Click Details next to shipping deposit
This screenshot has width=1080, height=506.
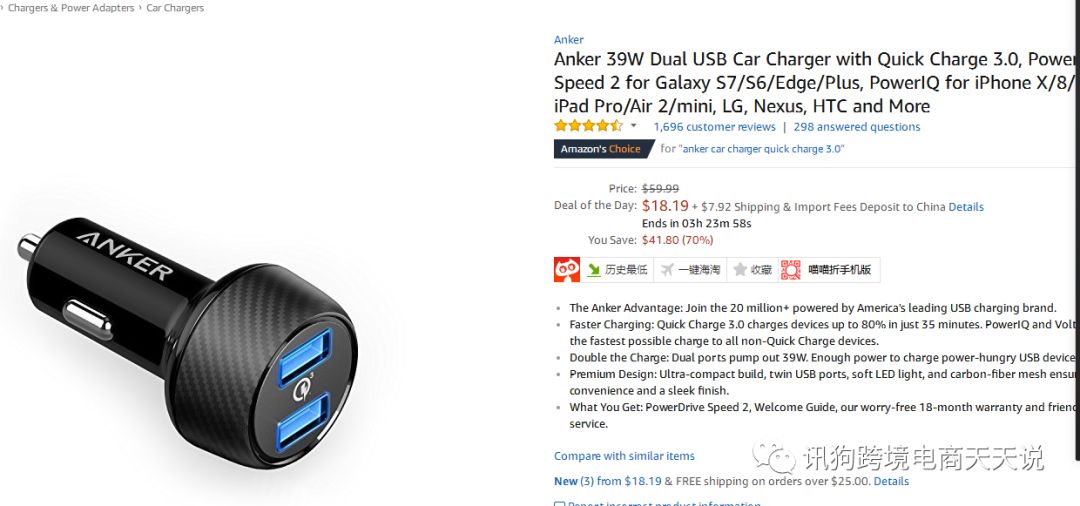[966, 207]
